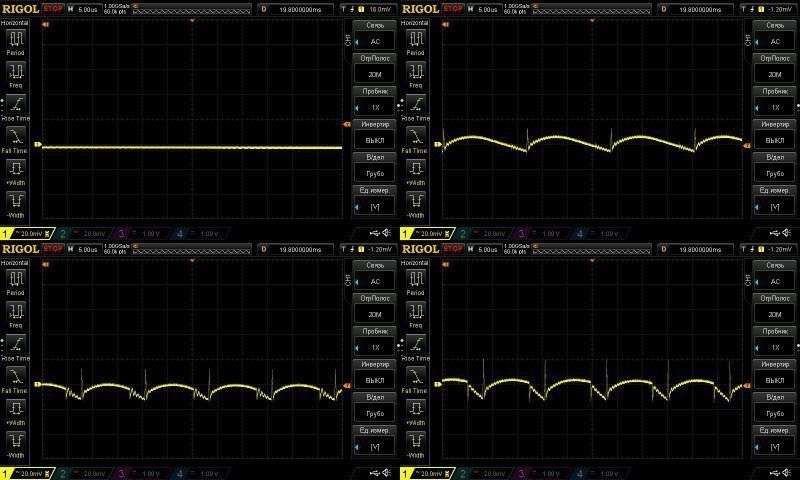800x480 pixels.
Task: Open Ед.измер [V] selector, top-right scope screen
Action: click(775, 201)
